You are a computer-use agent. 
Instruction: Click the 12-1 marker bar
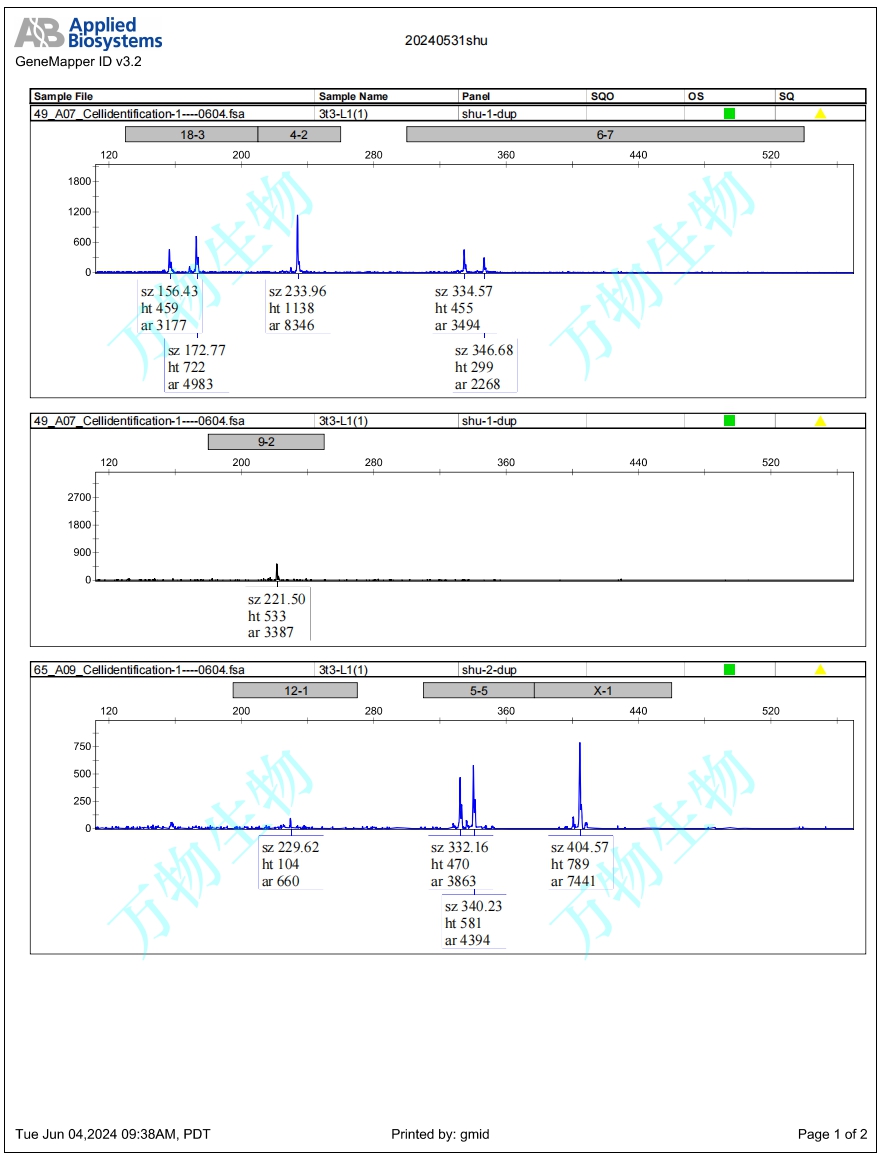(x=295, y=690)
